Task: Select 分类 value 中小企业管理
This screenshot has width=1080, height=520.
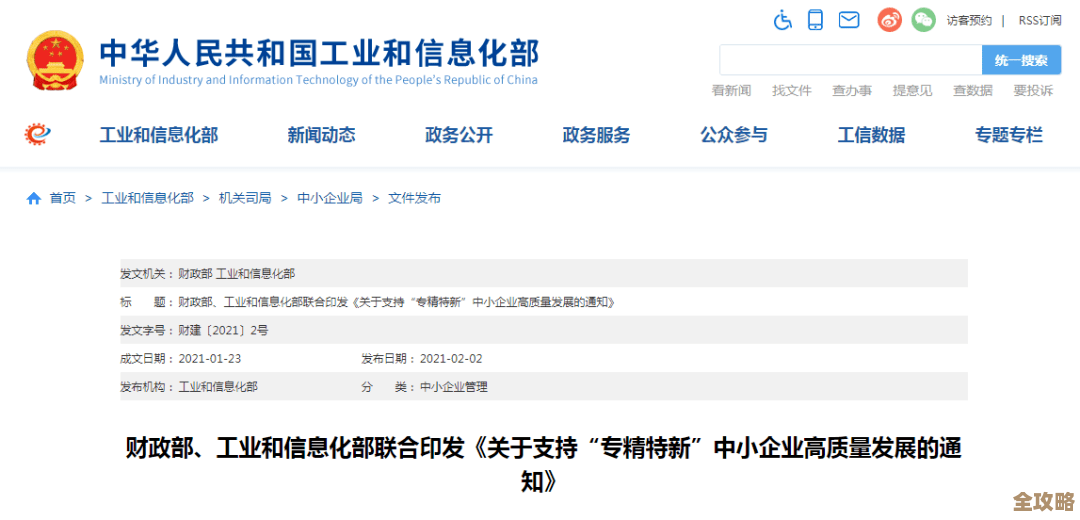Action: pyautogui.click(x=453, y=387)
